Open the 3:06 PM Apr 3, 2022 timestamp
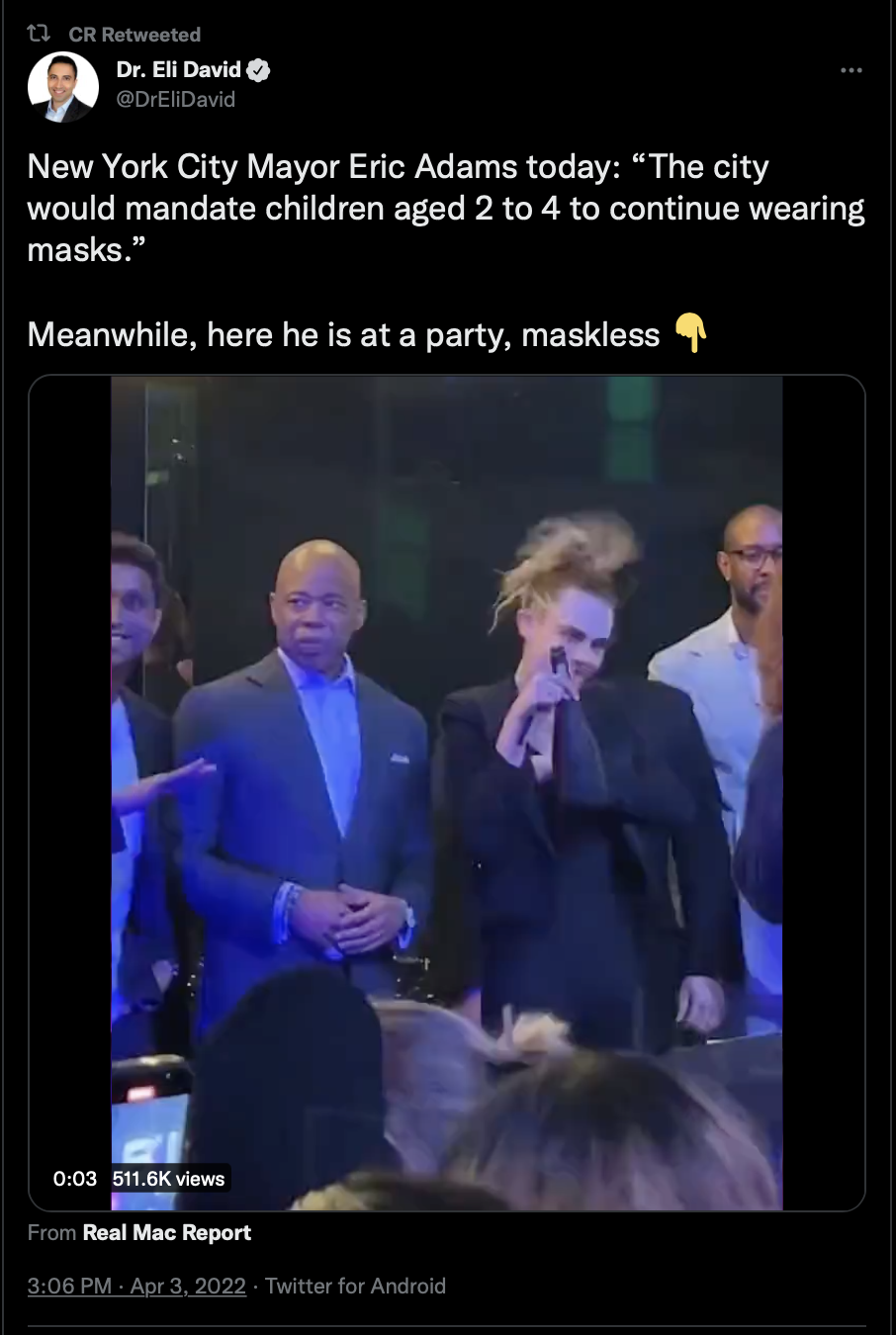The height and width of the screenshot is (1335, 896). (x=136, y=1286)
